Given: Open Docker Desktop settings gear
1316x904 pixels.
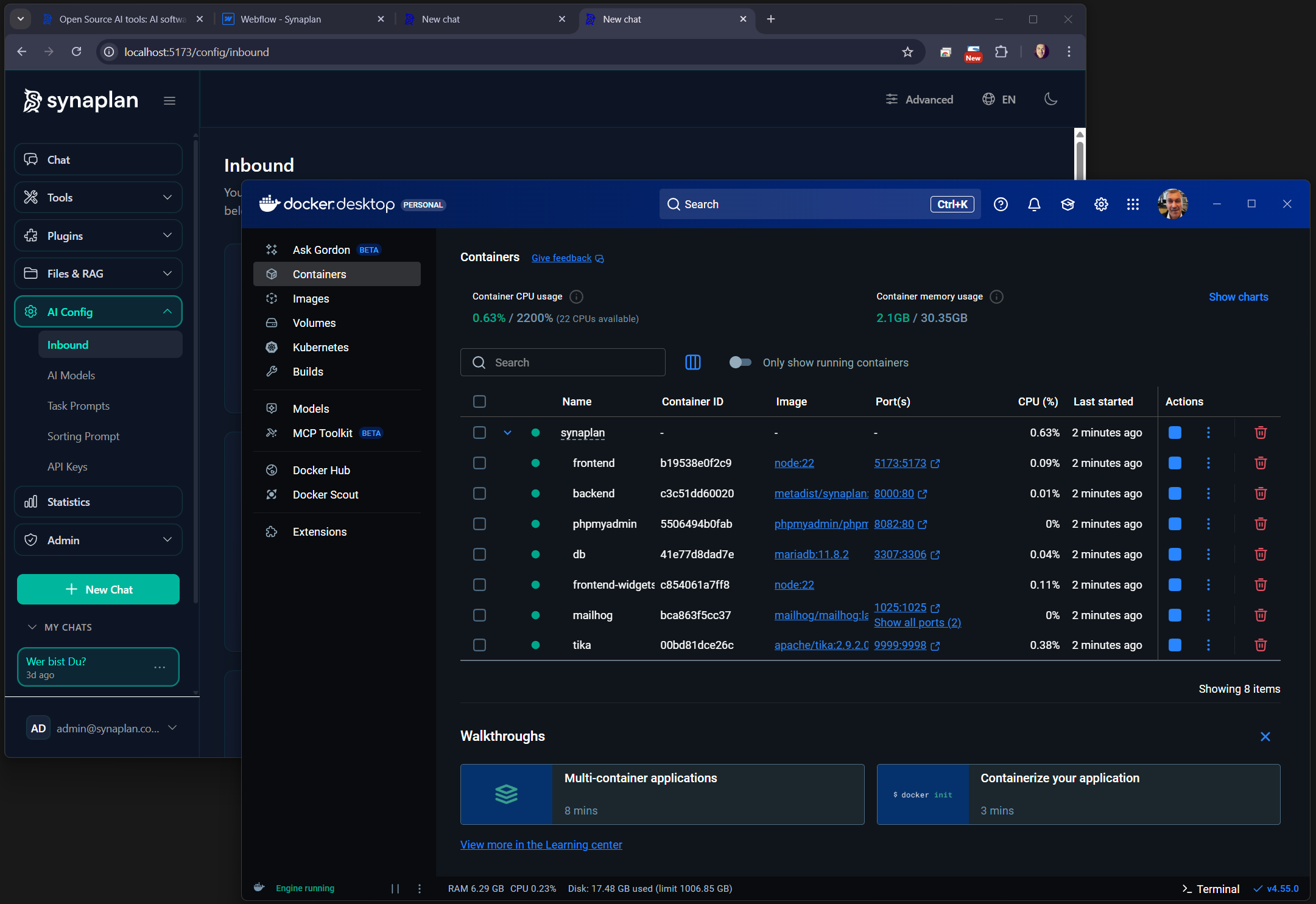Looking at the screenshot, I should 1100,204.
